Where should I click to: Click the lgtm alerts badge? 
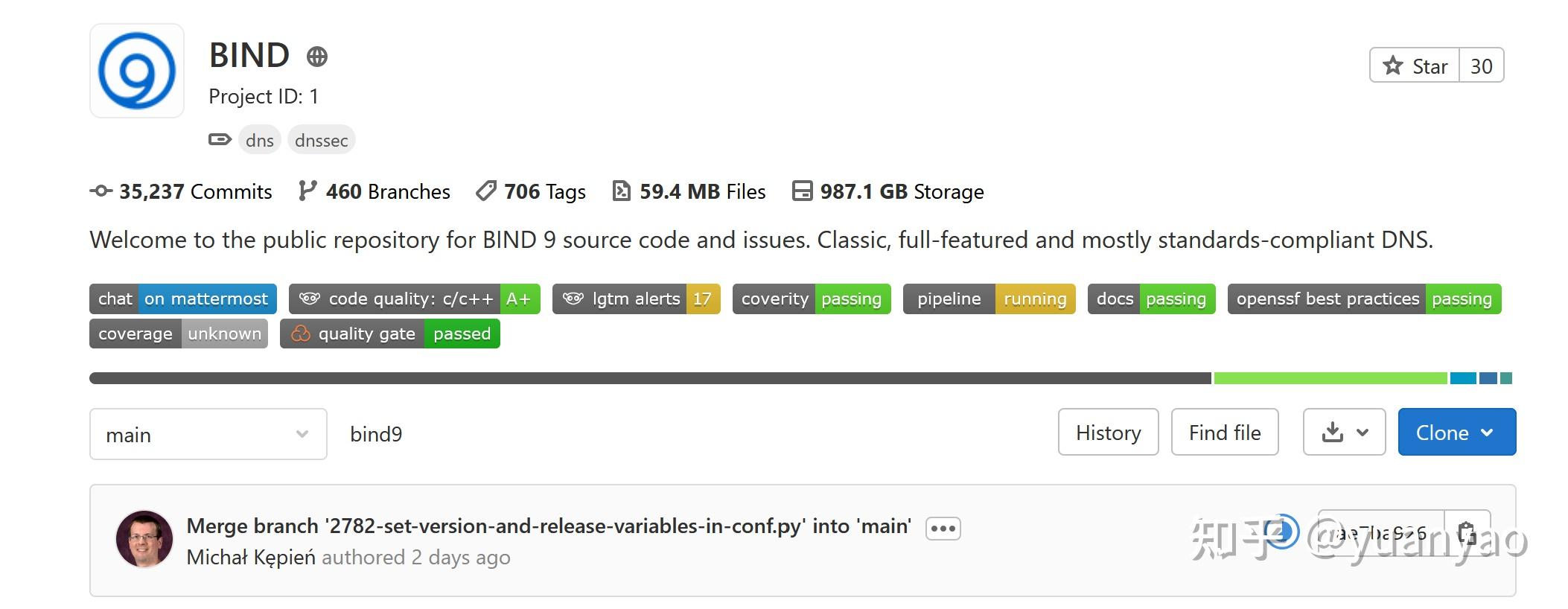(x=636, y=299)
